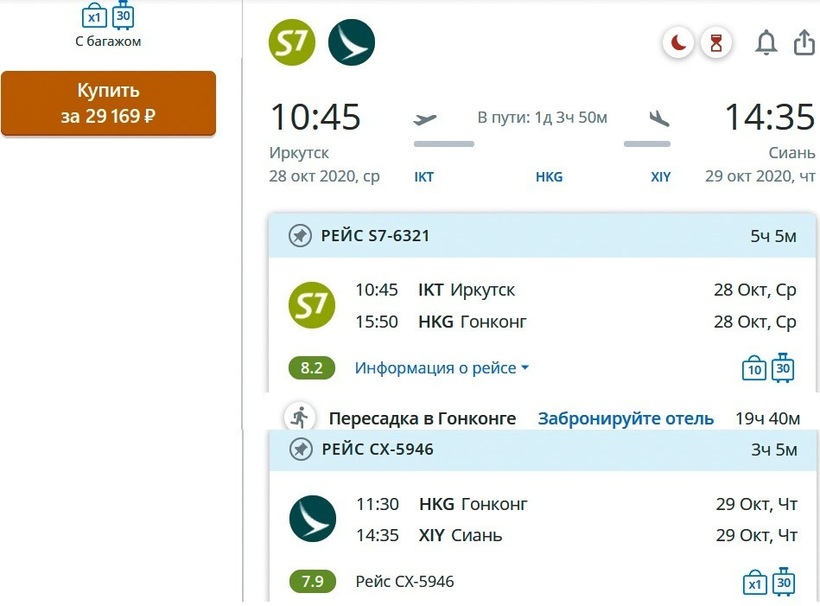
Task: Click the price alert bell icon
Action: (766, 43)
